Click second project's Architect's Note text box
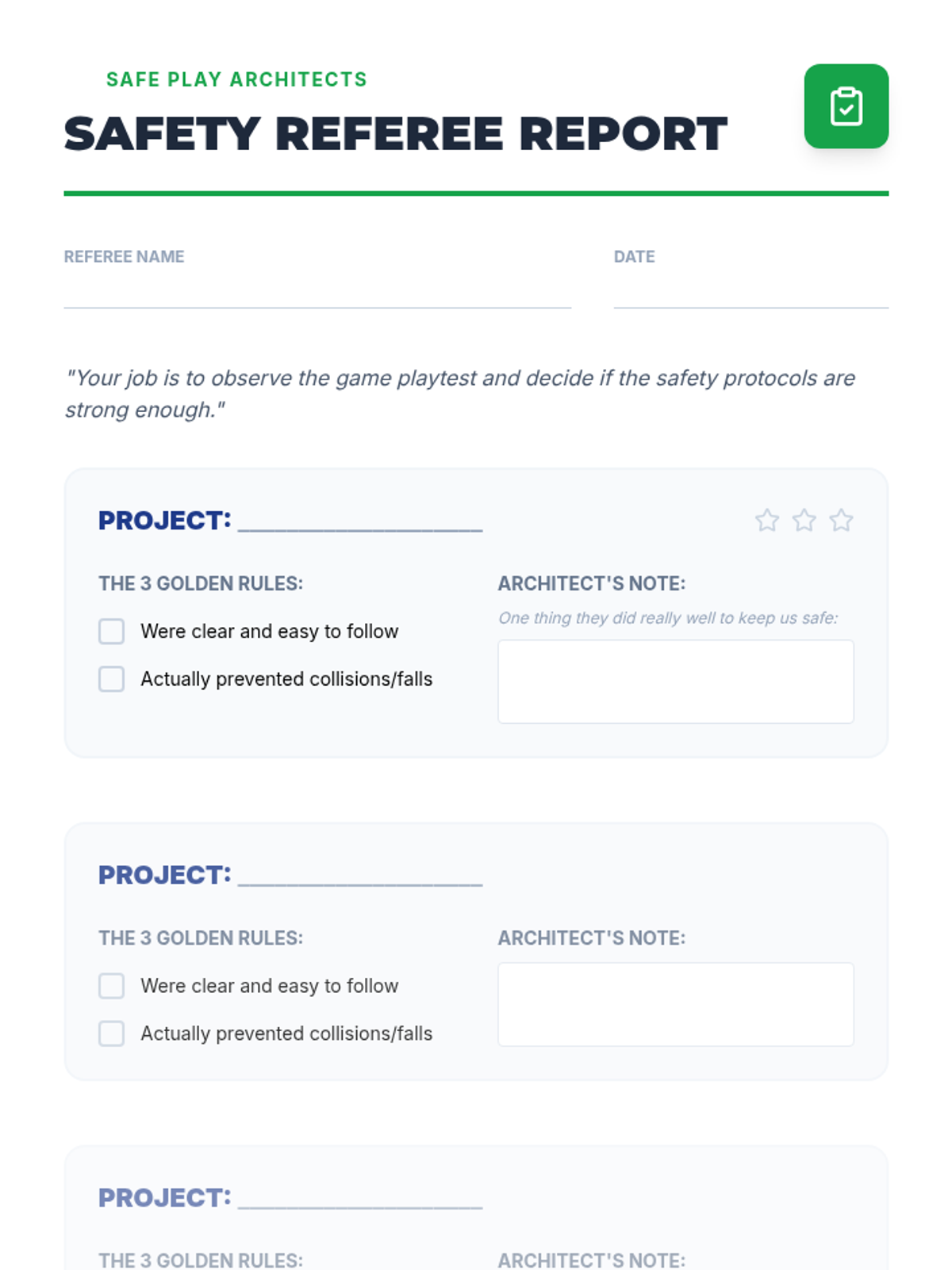952x1270 pixels. point(676,1004)
